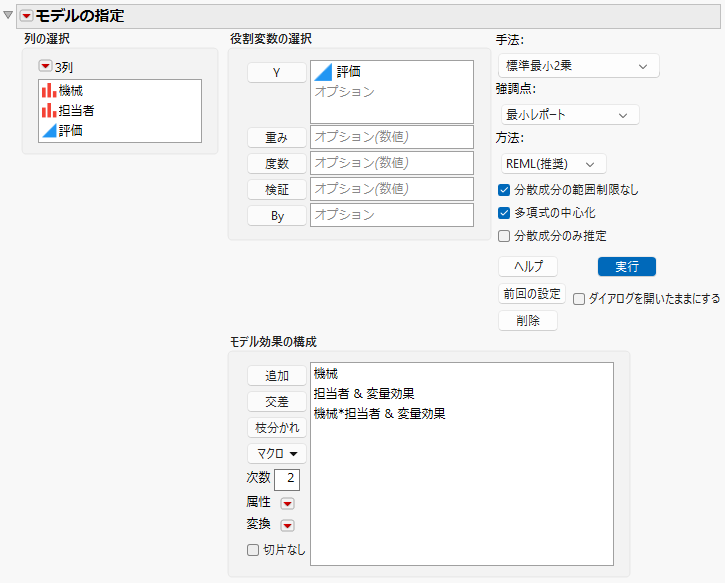
Task: Enable ダイアログを開いたままにする checkbox
Action: pos(578,299)
